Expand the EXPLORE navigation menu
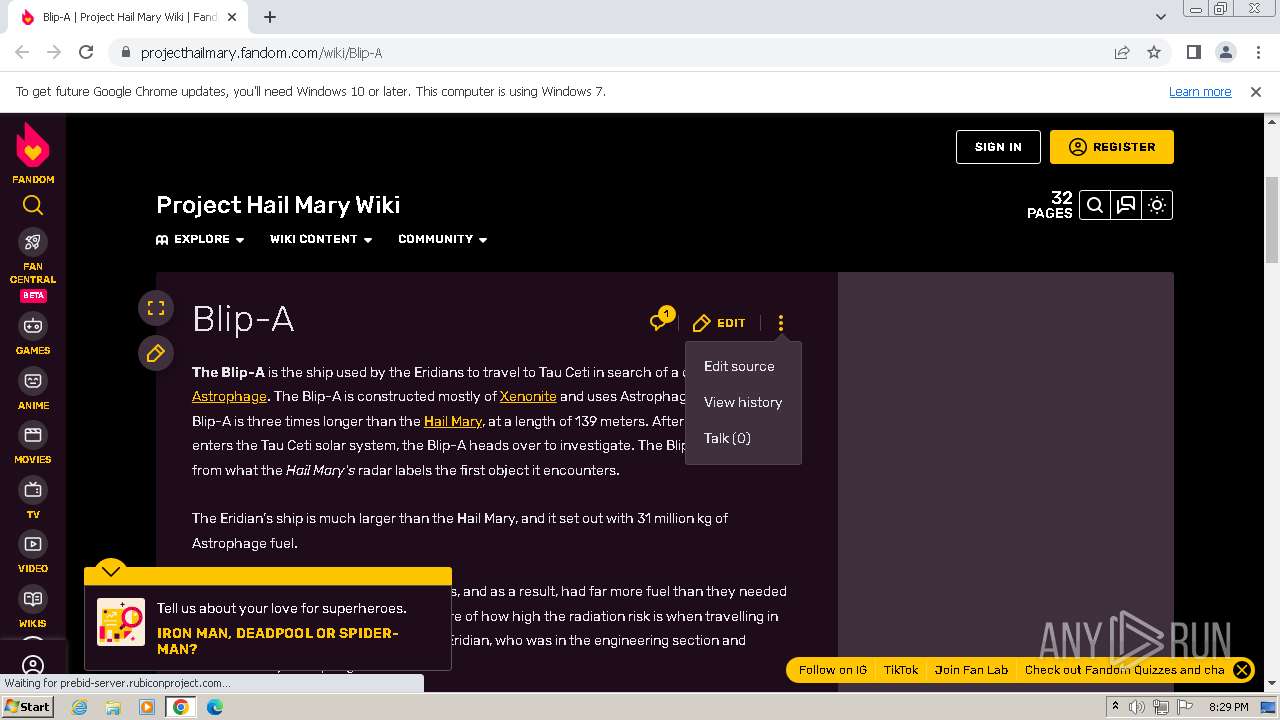Screen dimensions: 1280x720 200,239
